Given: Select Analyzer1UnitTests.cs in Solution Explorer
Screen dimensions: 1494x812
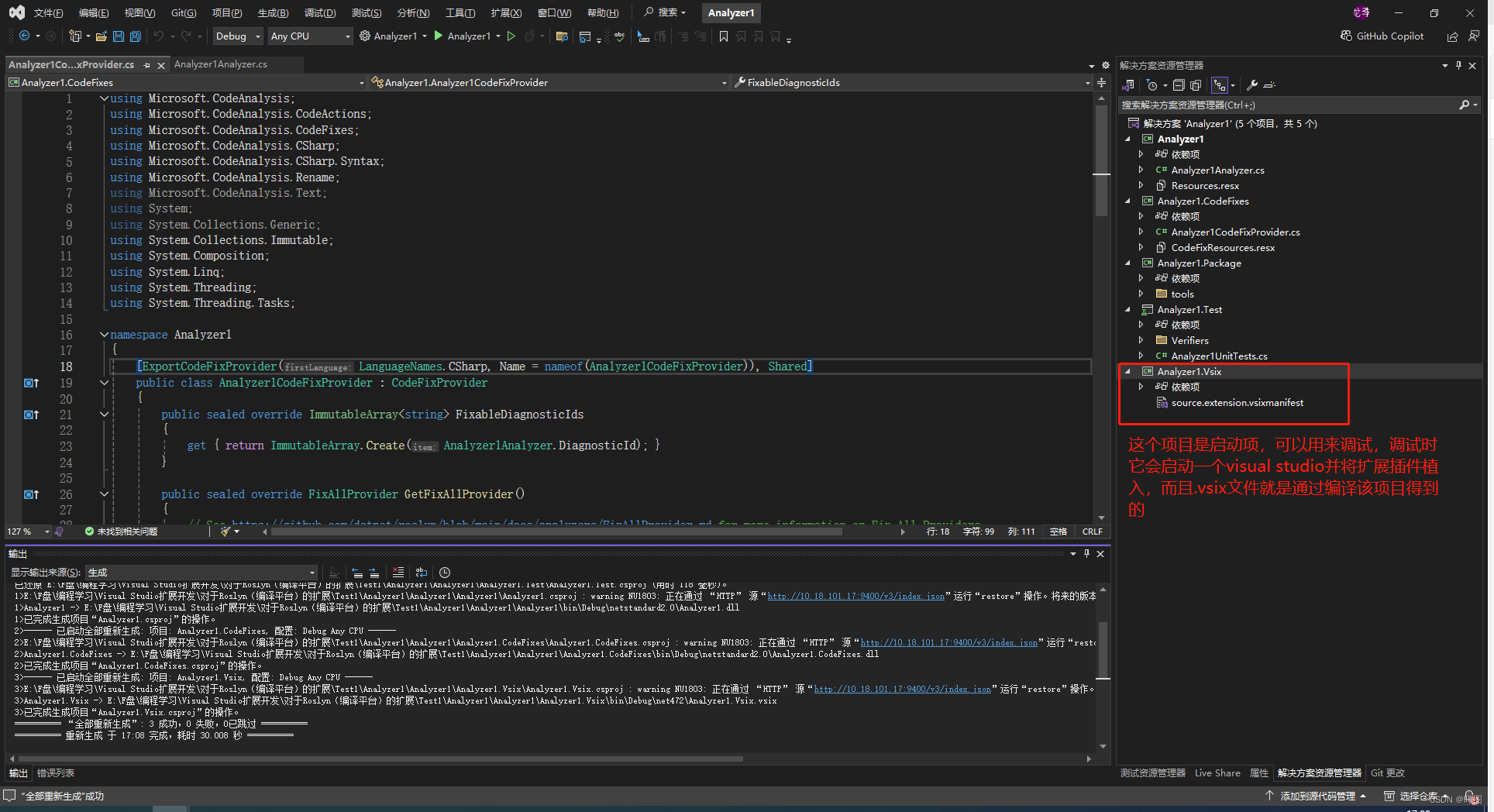Looking at the screenshot, I should coord(1219,356).
